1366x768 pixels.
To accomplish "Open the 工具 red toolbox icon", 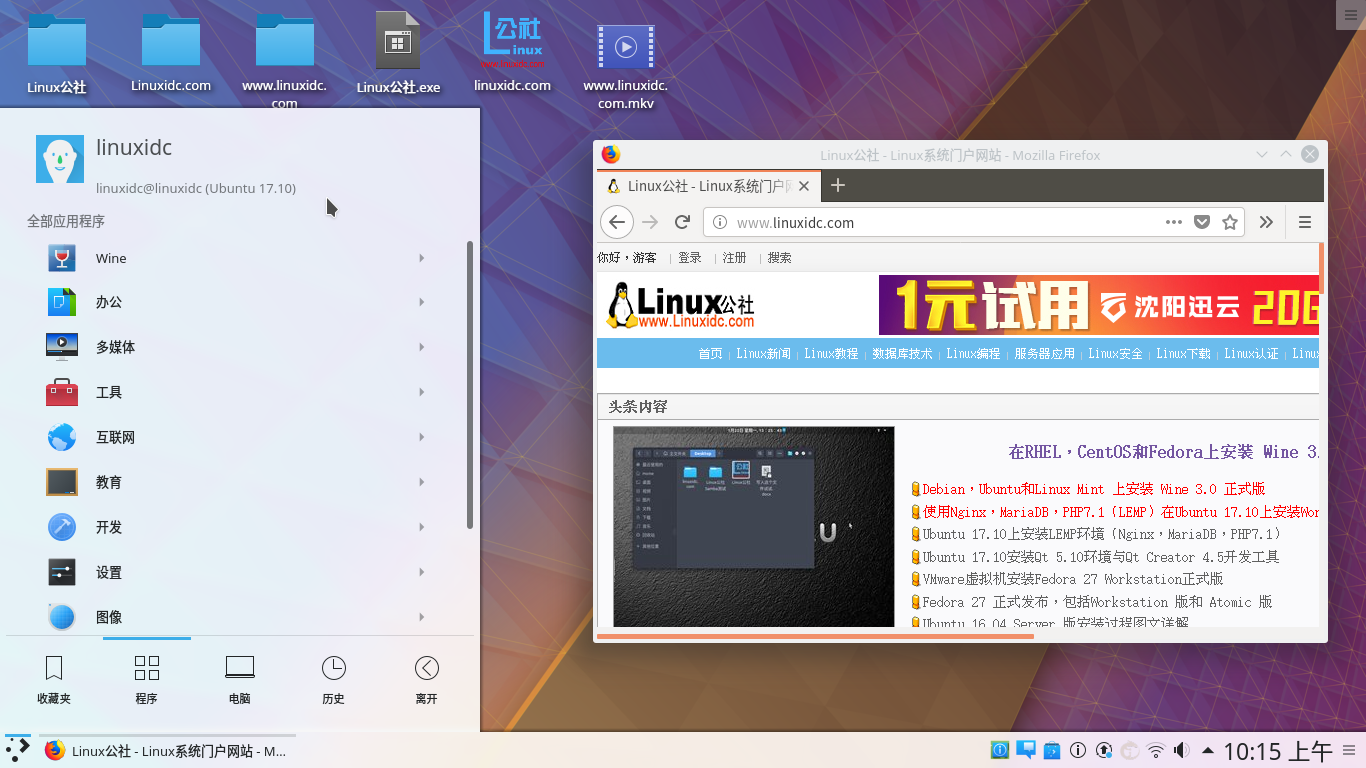I will 62,392.
